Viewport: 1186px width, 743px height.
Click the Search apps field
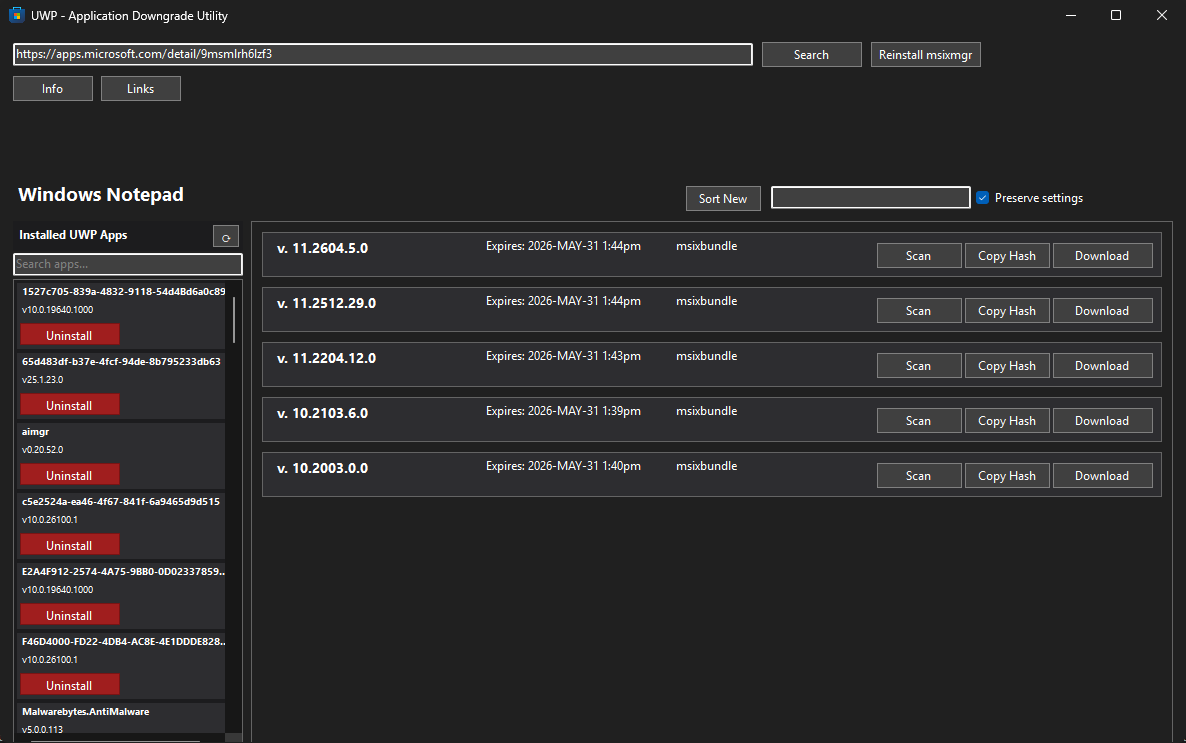[128, 264]
